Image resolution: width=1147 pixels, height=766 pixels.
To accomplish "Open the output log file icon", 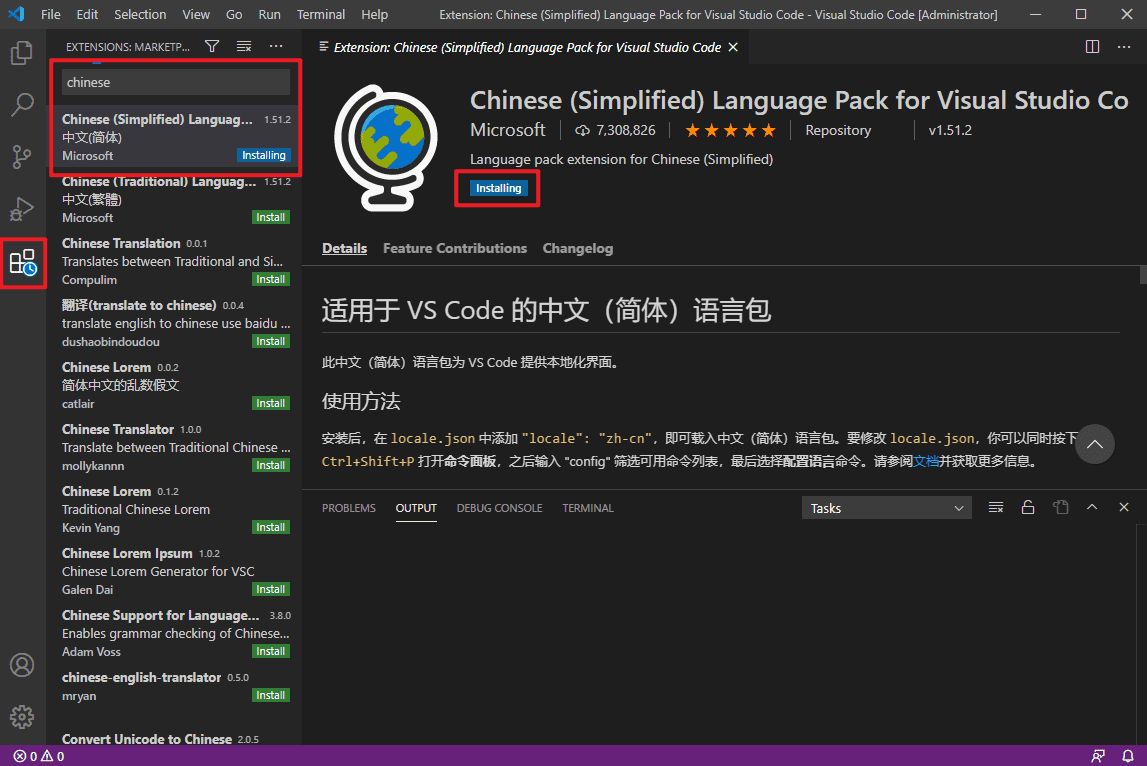I will click(x=1061, y=508).
